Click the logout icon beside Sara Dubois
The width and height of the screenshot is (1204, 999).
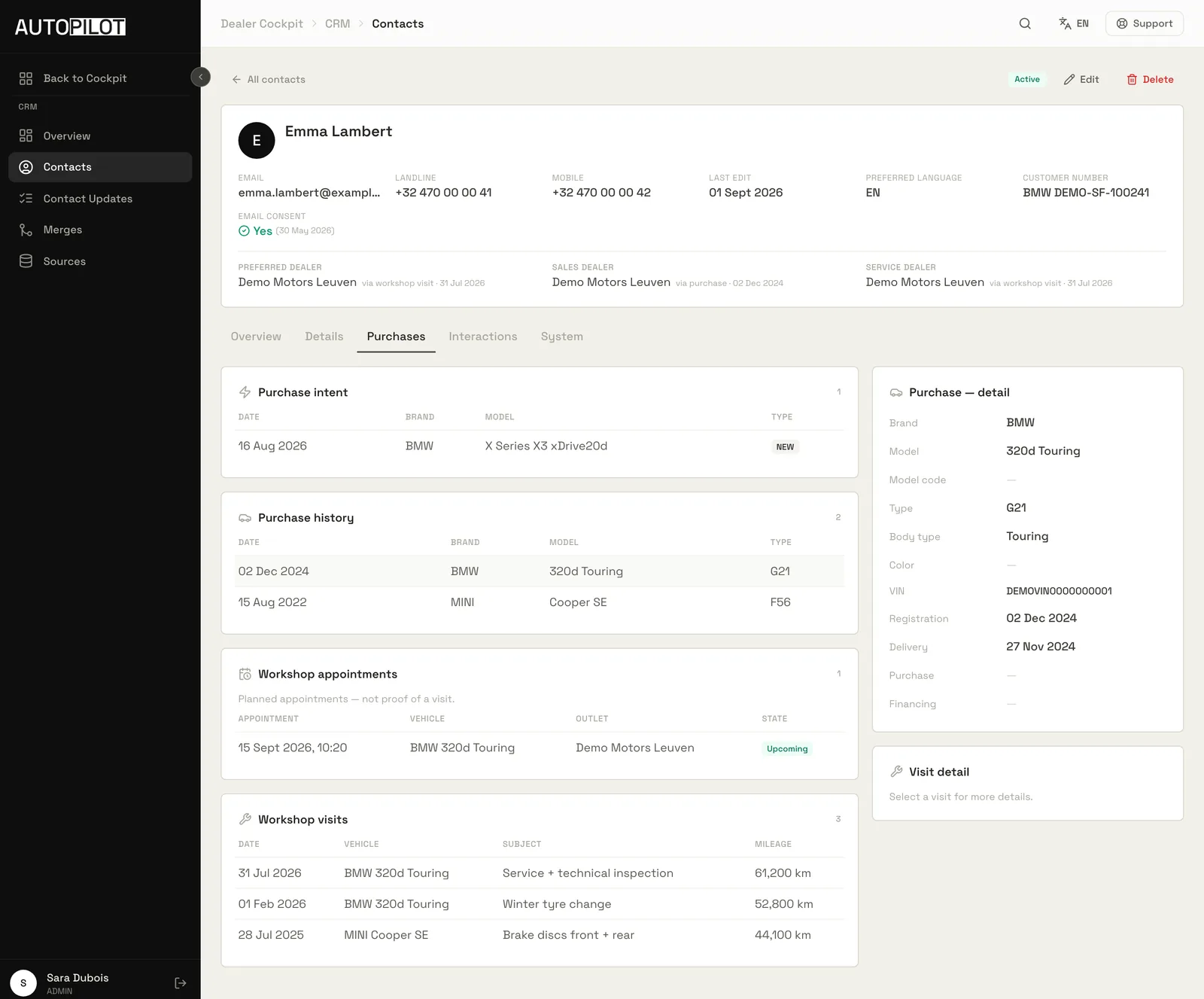click(x=181, y=983)
